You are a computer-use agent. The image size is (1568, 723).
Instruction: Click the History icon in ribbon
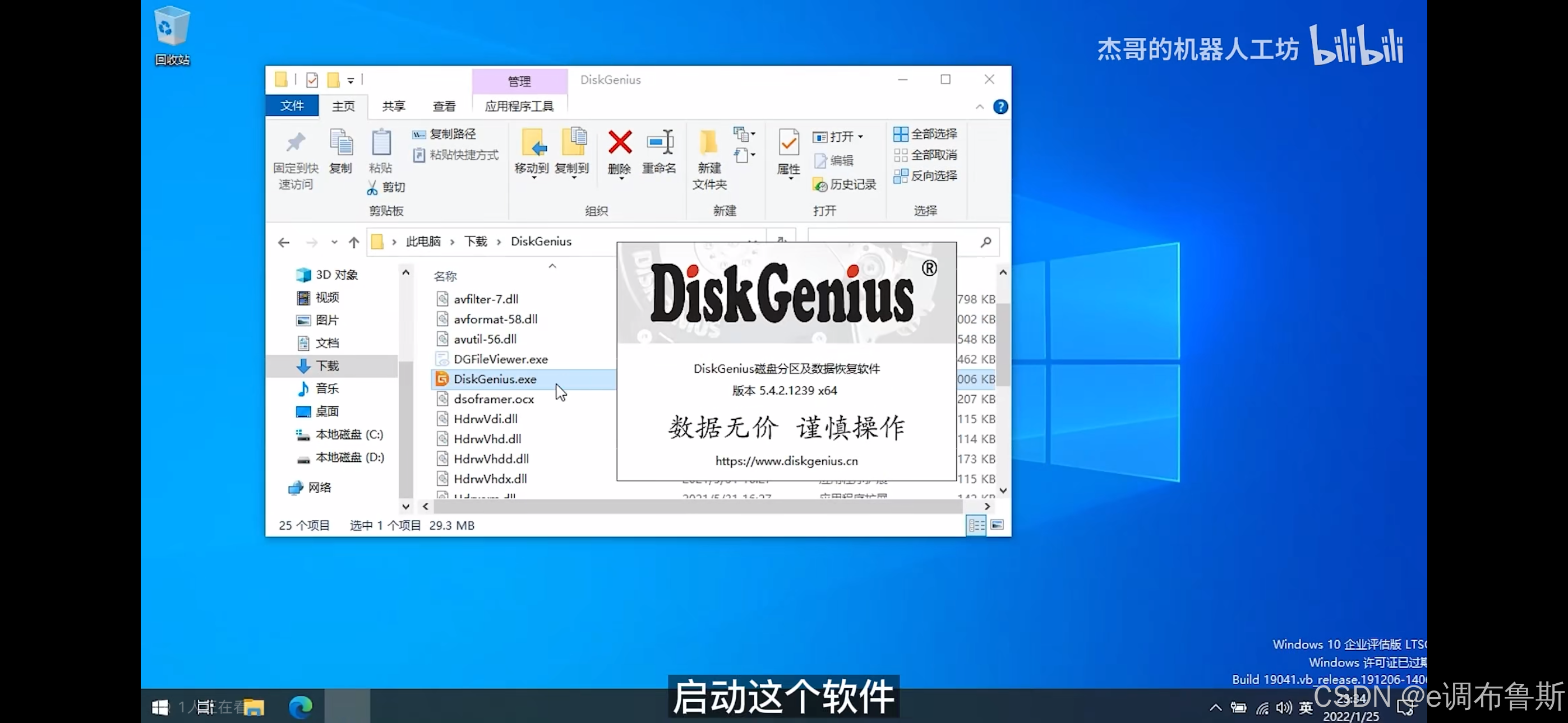pos(820,184)
